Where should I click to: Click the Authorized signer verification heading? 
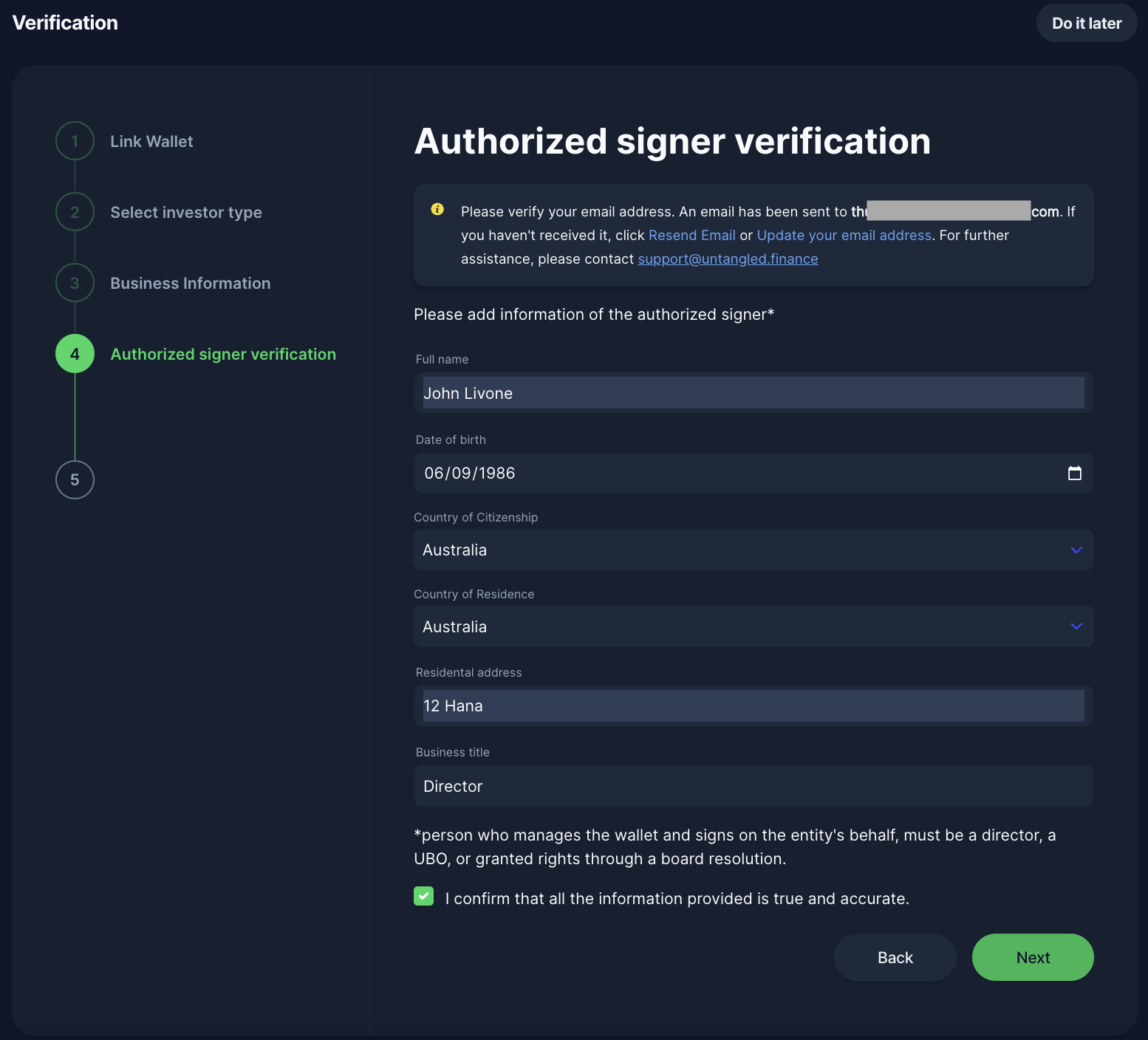coord(672,141)
